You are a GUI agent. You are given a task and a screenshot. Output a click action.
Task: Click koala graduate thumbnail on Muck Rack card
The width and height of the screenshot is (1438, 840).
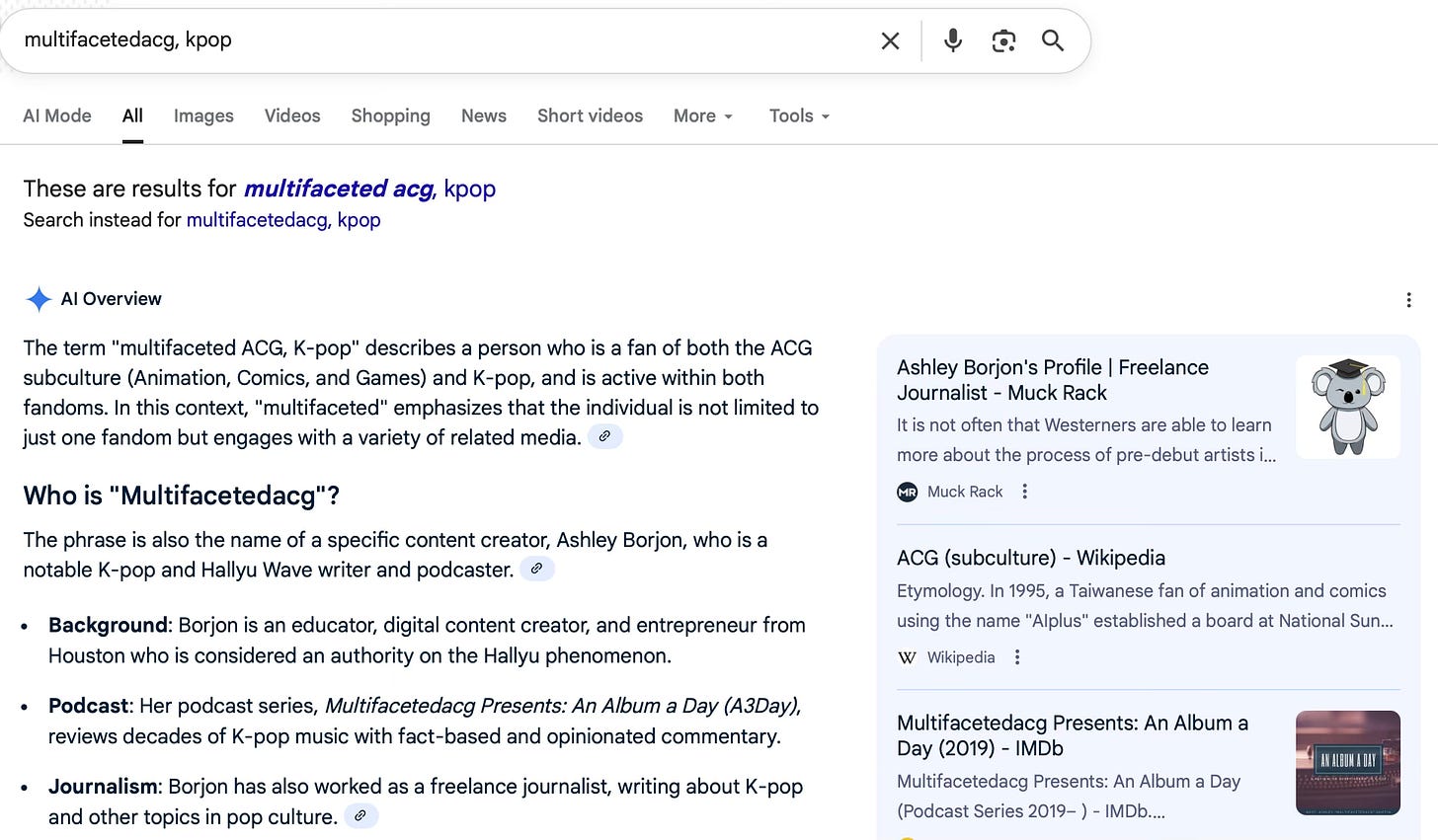tap(1348, 407)
